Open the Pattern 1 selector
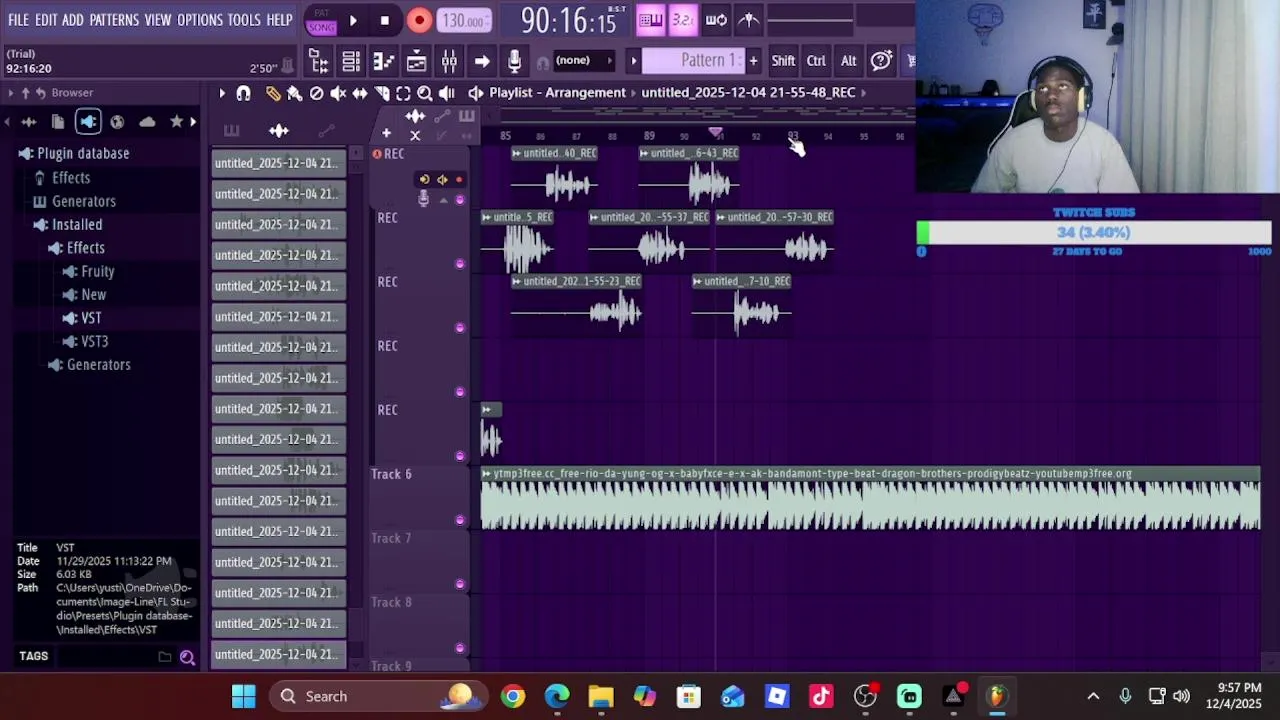1280x720 pixels. coord(694,61)
